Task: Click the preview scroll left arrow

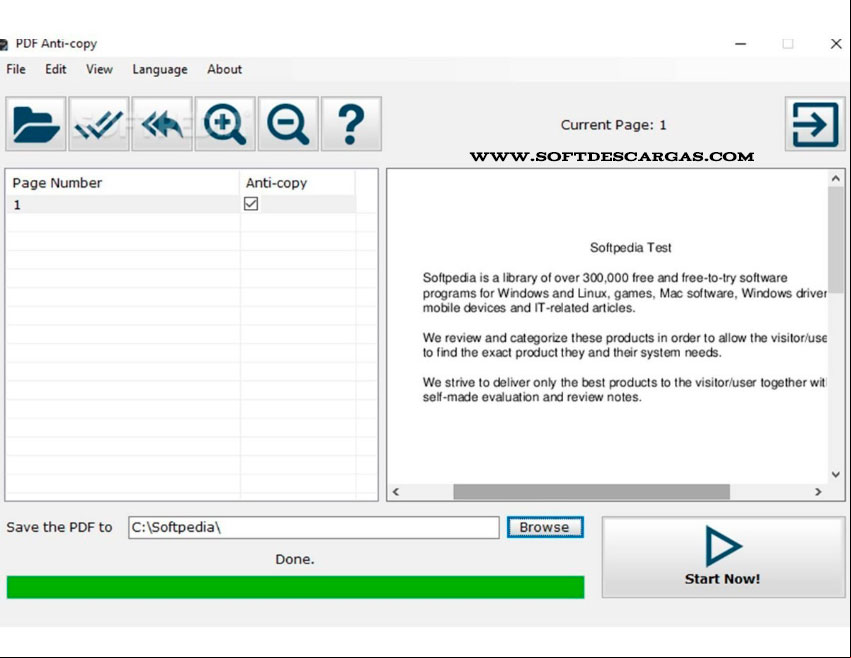Action: pyautogui.click(x=396, y=492)
